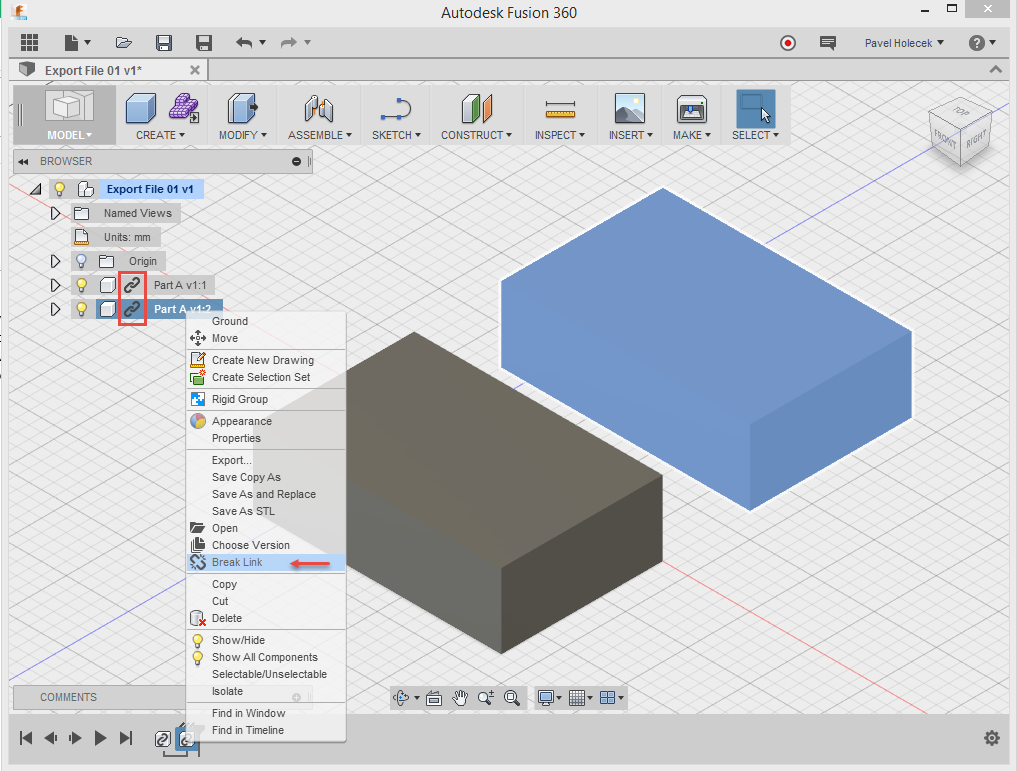The width and height of the screenshot is (1017, 771).
Task: Click the Redo arrow
Action: pyautogui.click(x=289, y=43)
